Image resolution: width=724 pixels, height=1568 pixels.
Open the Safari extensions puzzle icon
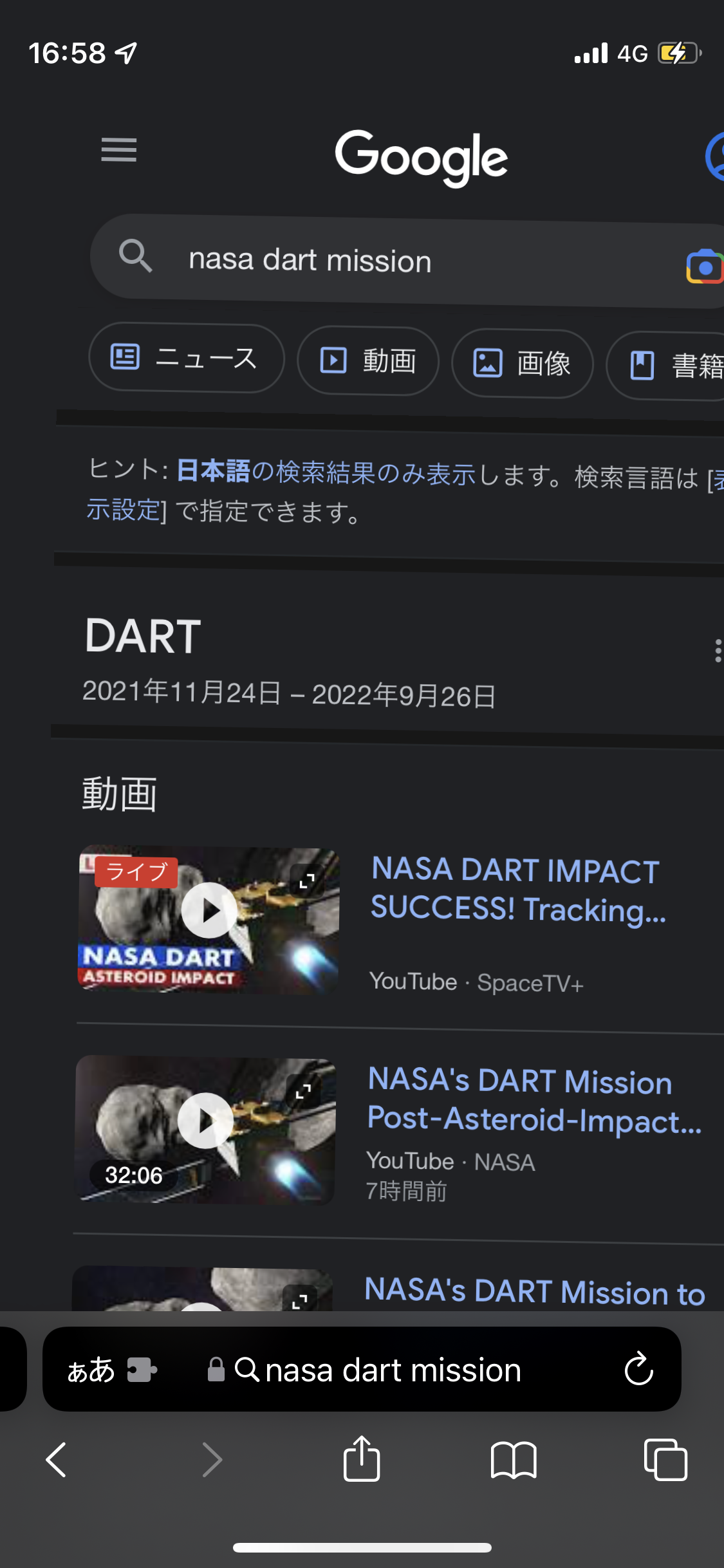(x=142, y=1370)
